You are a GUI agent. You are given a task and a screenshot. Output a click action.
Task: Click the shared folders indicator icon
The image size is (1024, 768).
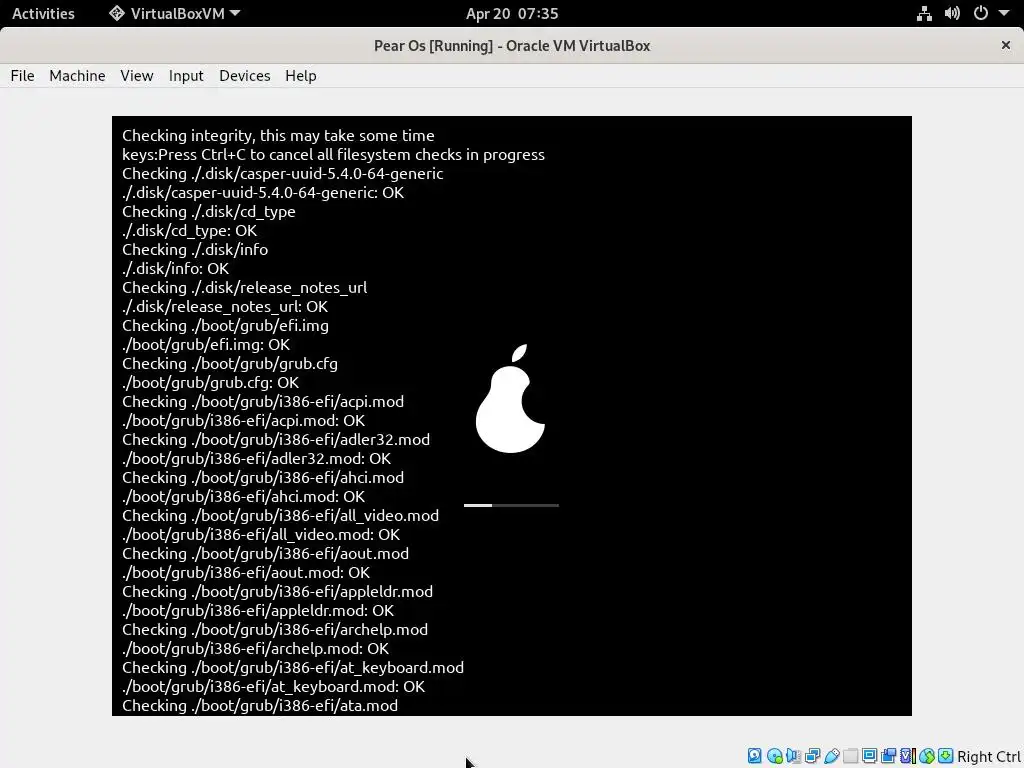(850, 756)
